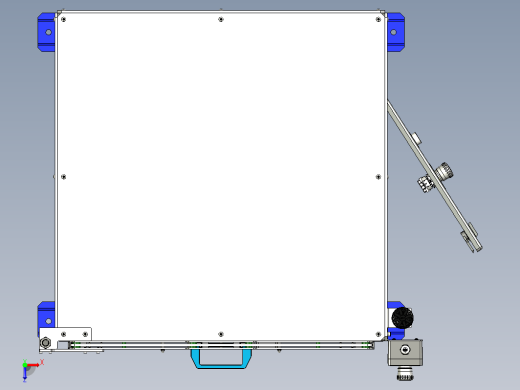The image size is (520, 390).
Task: Click the blue downward axis arrow
Action: click(25, 373)
